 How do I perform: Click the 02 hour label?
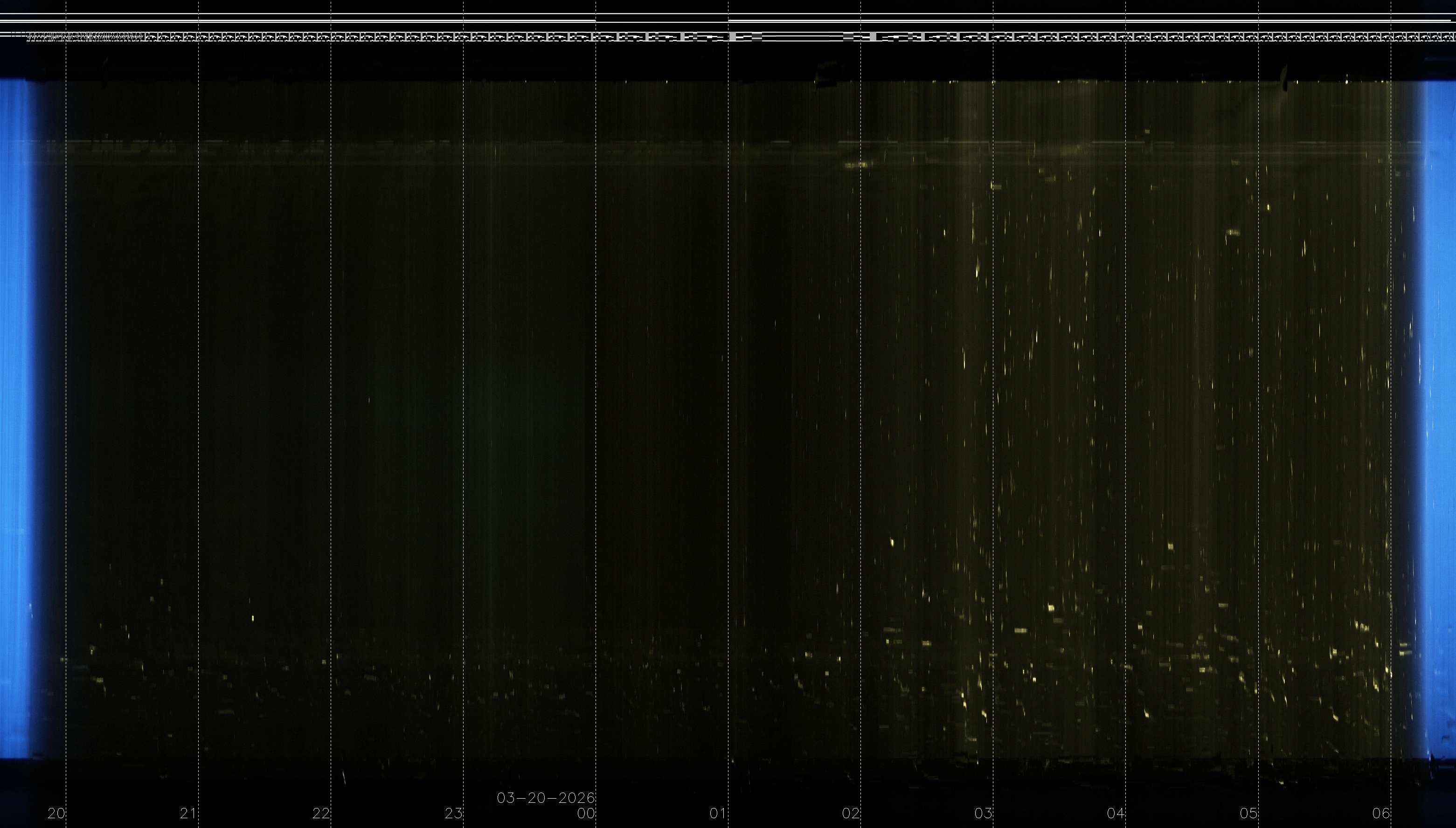(x=850, y=813)
